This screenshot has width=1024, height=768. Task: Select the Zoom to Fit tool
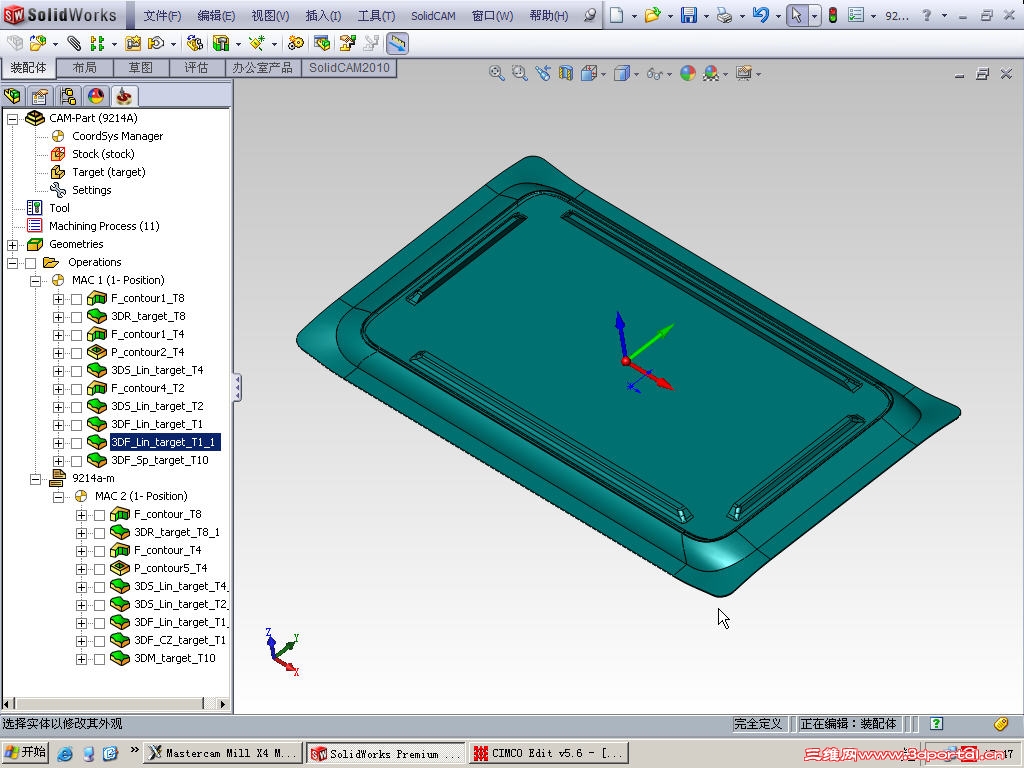(x=496, y=73)
